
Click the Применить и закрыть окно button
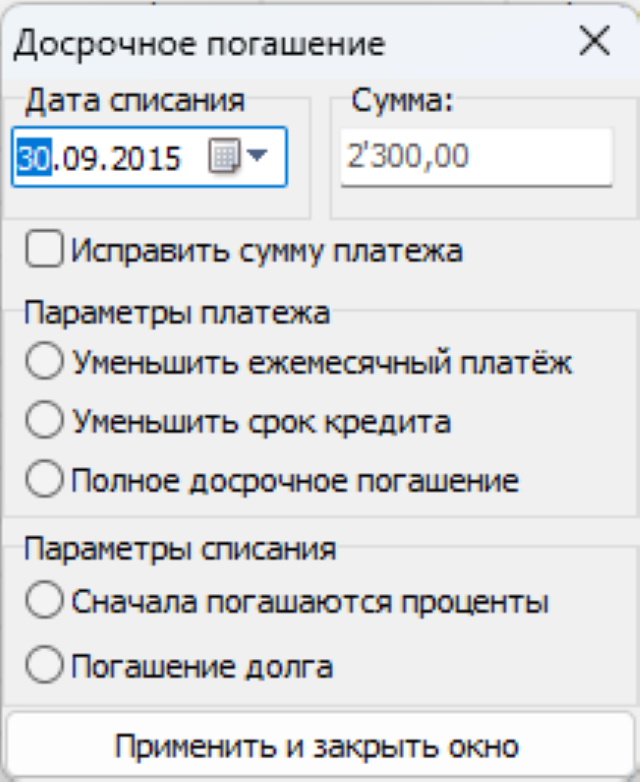coord(320,745)
